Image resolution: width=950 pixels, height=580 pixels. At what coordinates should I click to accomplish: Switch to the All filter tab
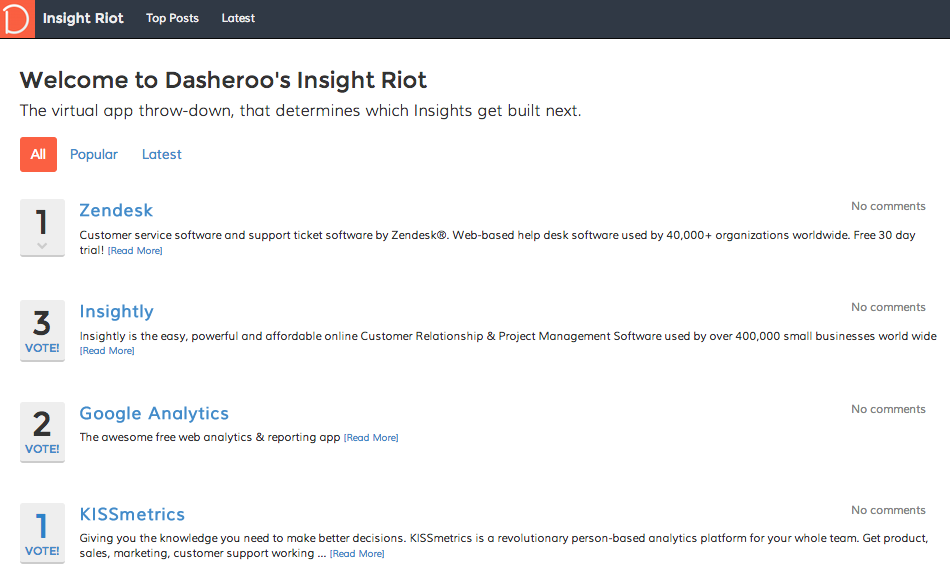(38, 154)
